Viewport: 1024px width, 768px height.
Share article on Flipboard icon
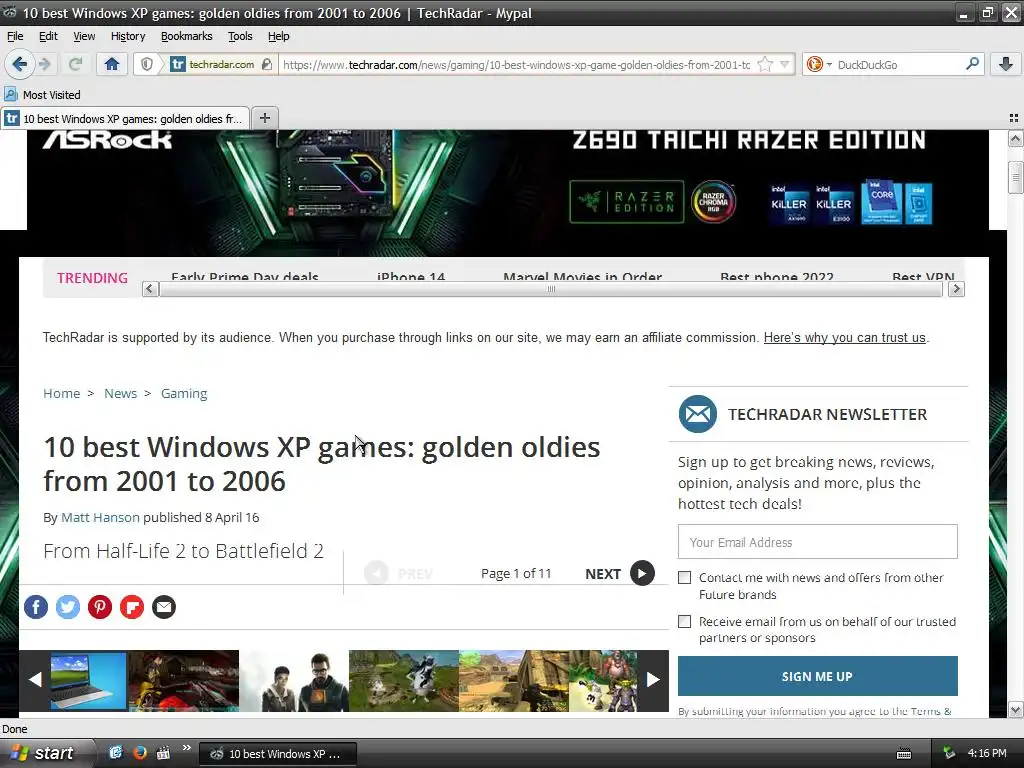pos(132,607)
